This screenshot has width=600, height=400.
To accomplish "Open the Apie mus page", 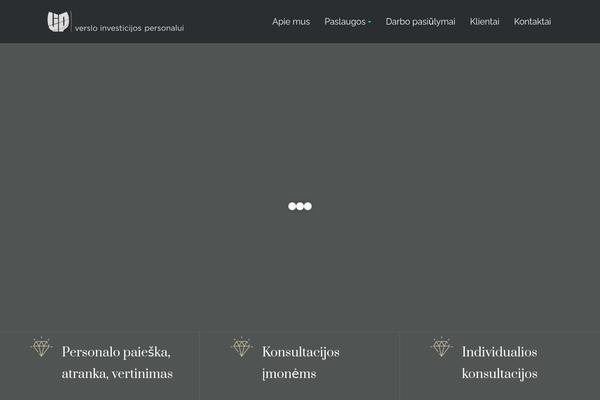I will pyautogui.click(x=291, y=22).
